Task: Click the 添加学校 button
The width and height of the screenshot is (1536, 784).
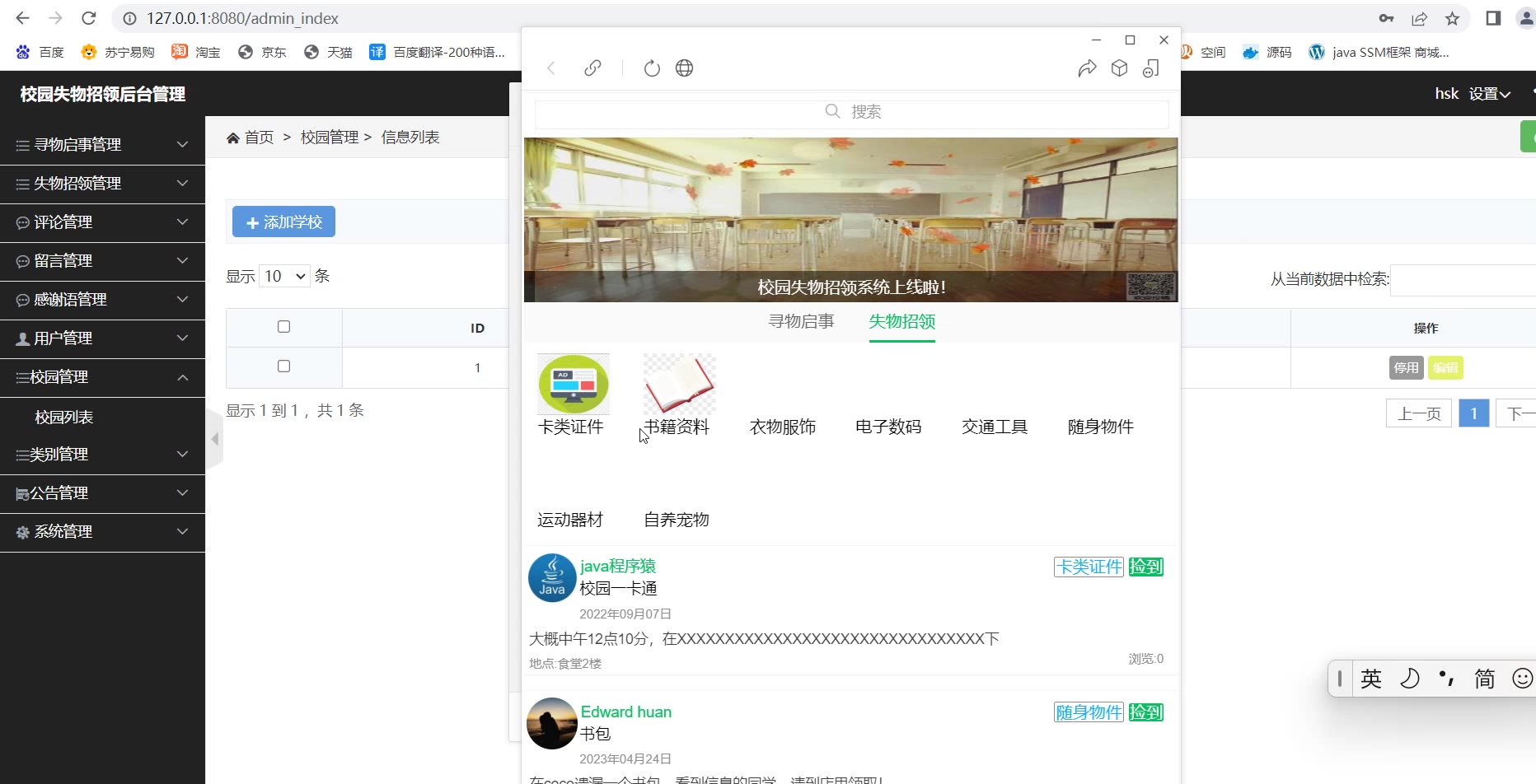Action: click(x=283, y=222)
